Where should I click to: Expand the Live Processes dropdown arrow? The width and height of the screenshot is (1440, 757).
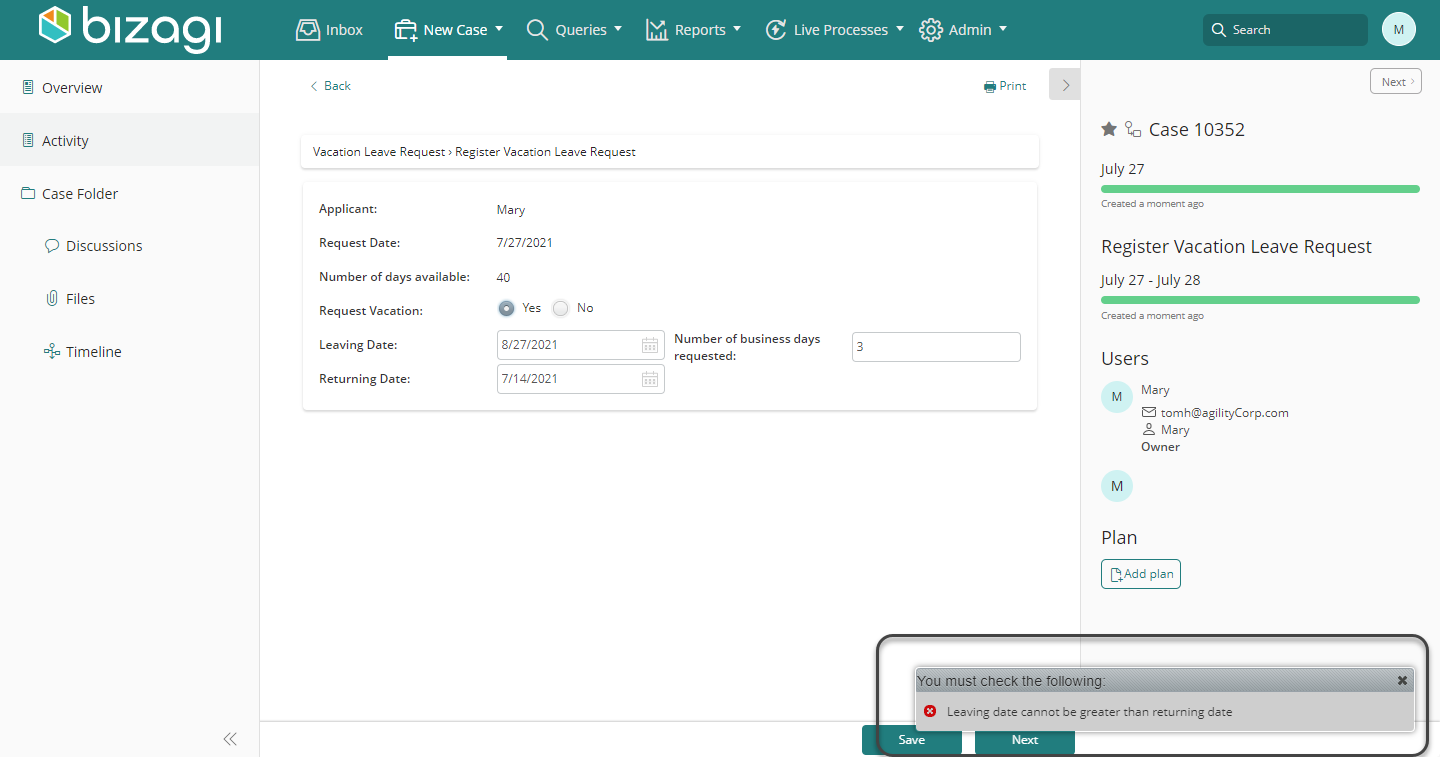click(900, 29)
